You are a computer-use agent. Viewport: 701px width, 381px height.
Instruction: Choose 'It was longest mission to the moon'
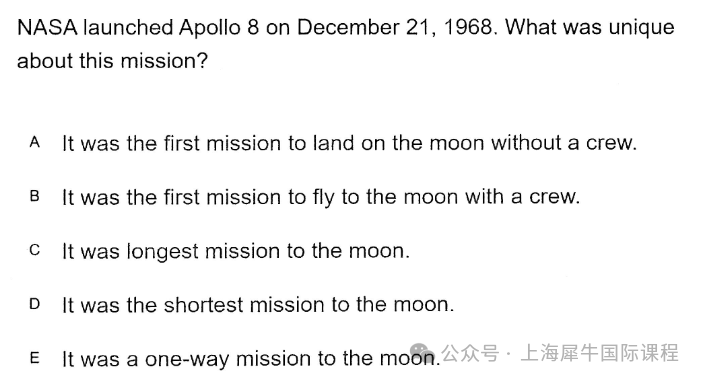pyautogui.click(x=236, y=251)
